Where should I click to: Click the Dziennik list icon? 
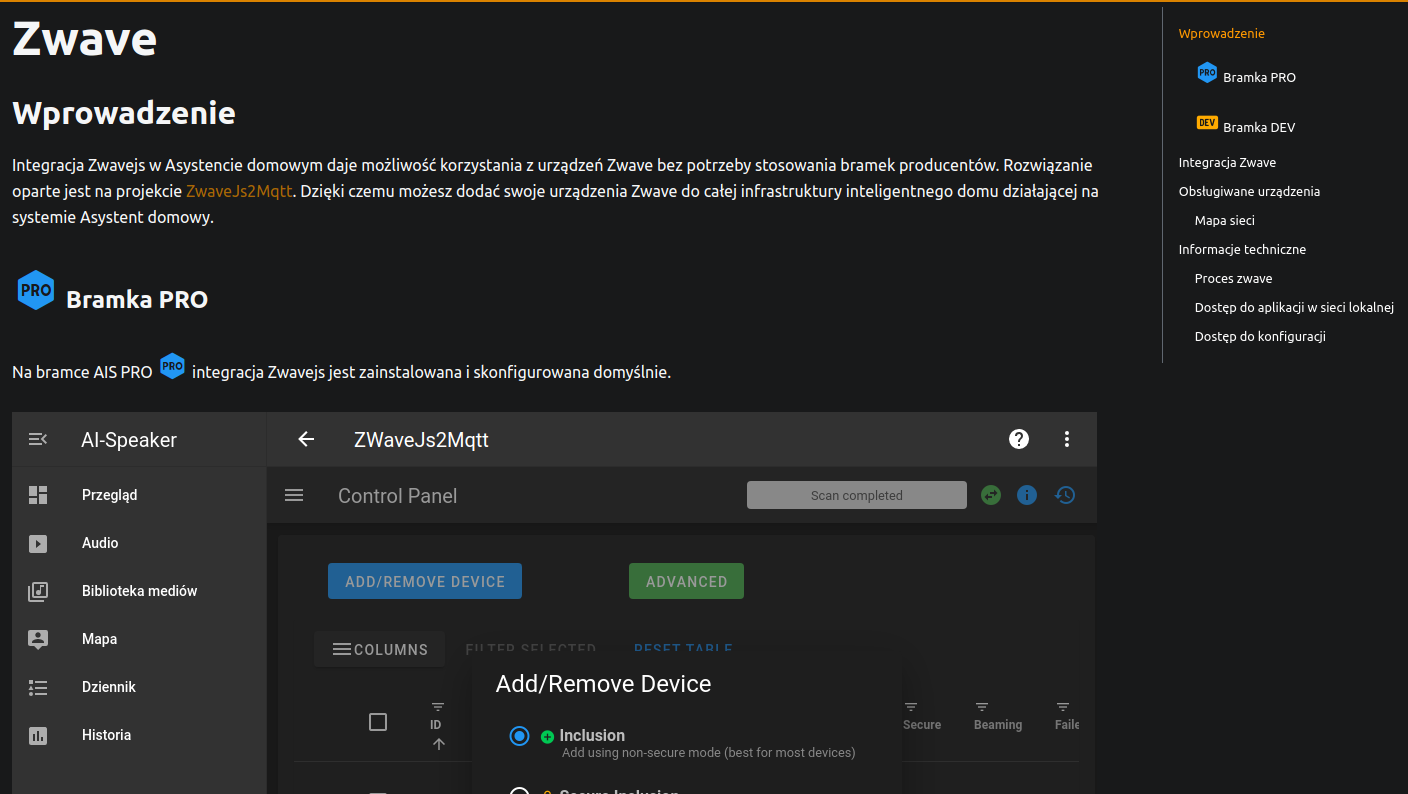[x=38, y=687]
